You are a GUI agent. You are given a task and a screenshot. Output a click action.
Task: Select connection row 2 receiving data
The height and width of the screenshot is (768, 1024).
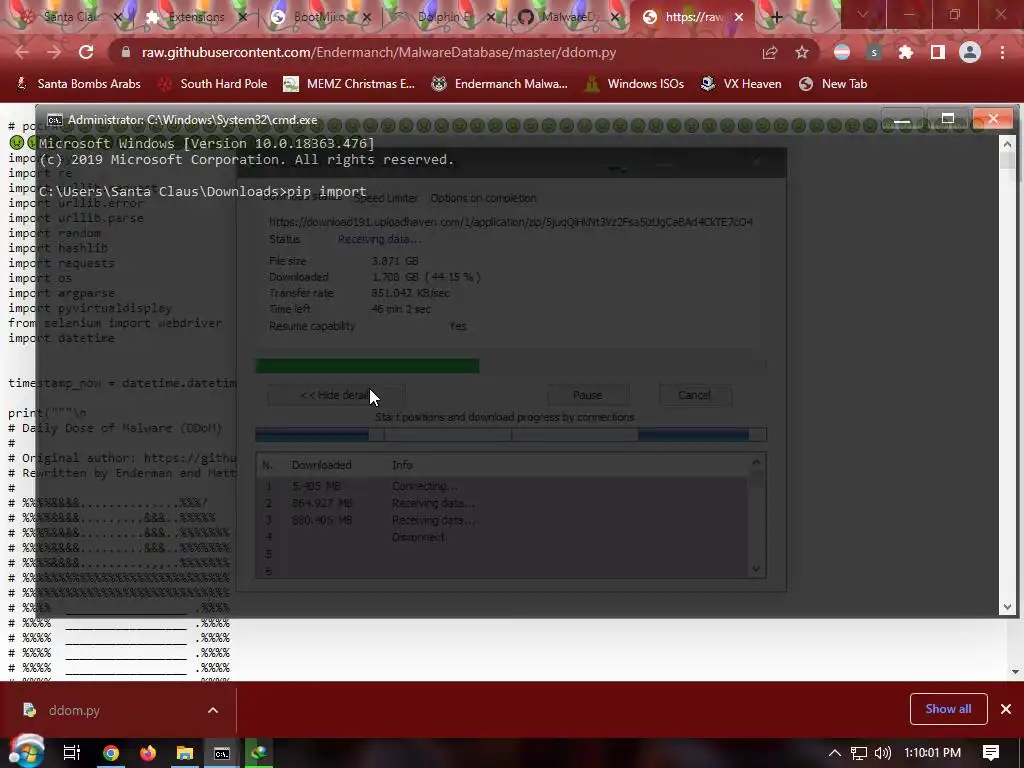tap(504, 504)
